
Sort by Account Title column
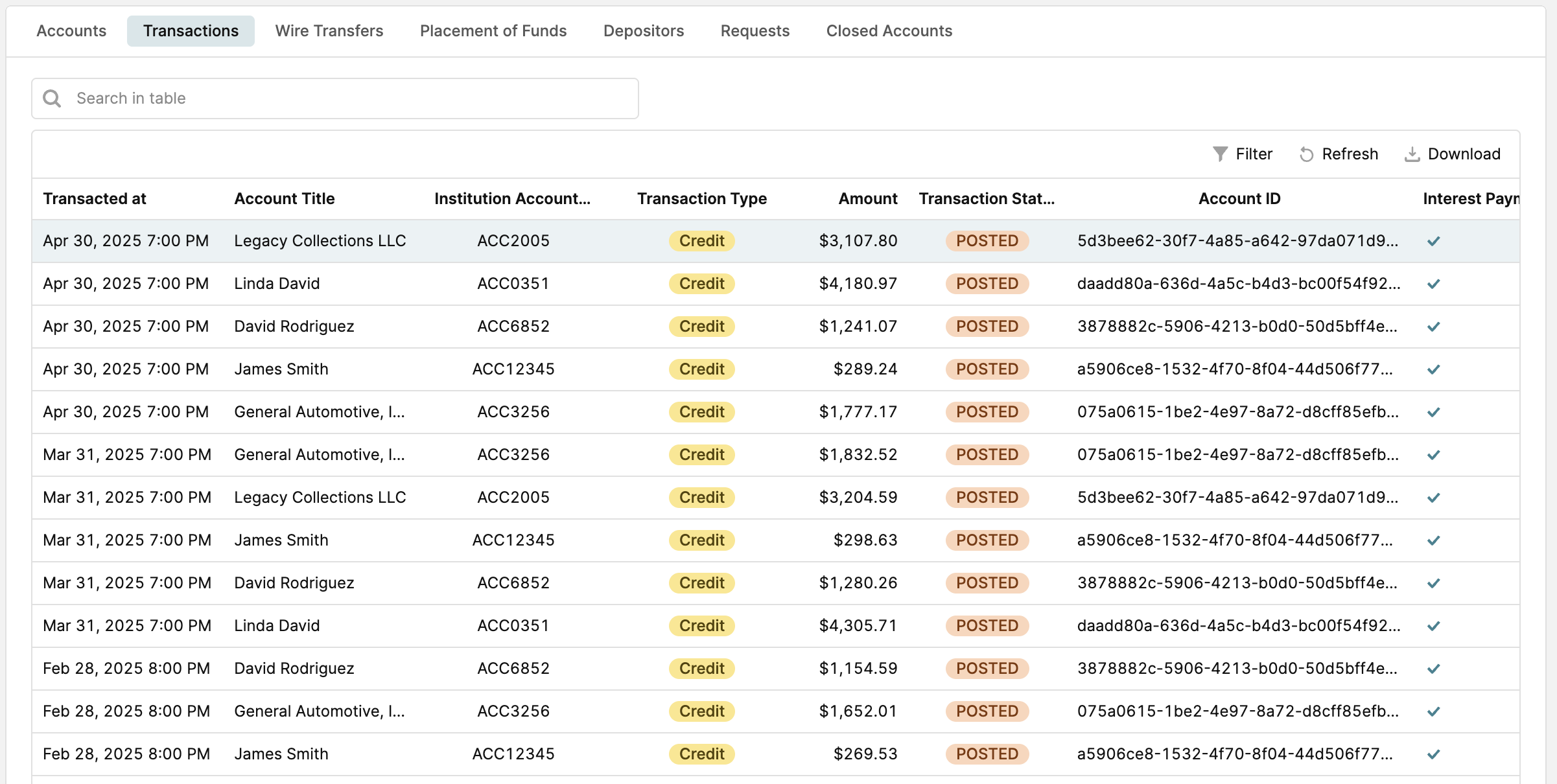click(285, 199)
